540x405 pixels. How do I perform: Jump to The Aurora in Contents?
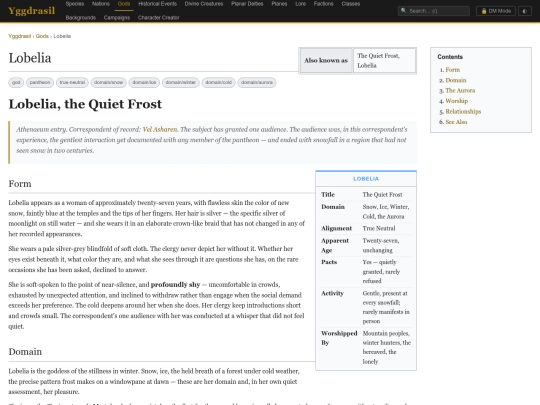point(460,91)
